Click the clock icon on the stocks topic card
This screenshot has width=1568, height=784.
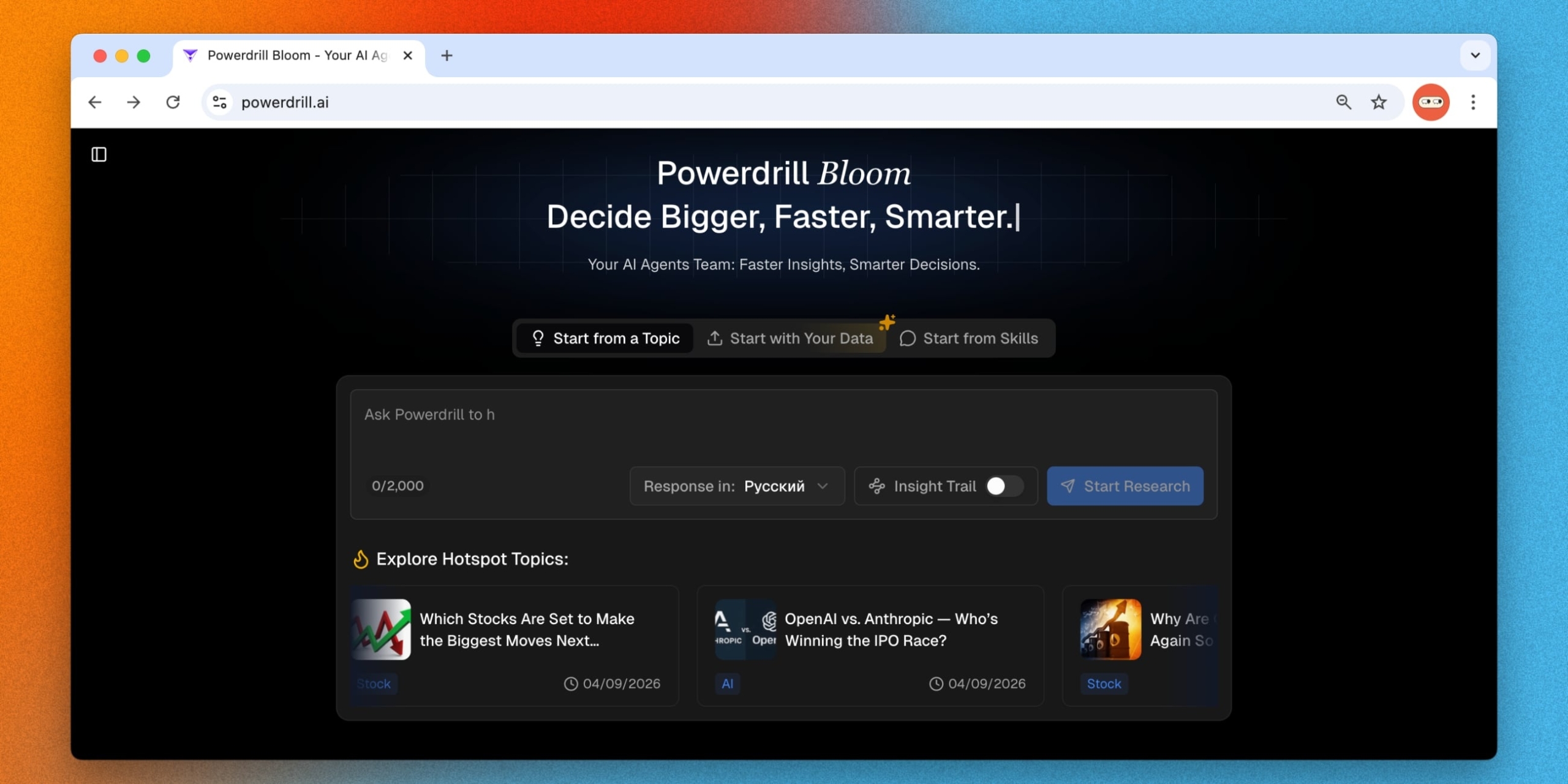[570, 684]
